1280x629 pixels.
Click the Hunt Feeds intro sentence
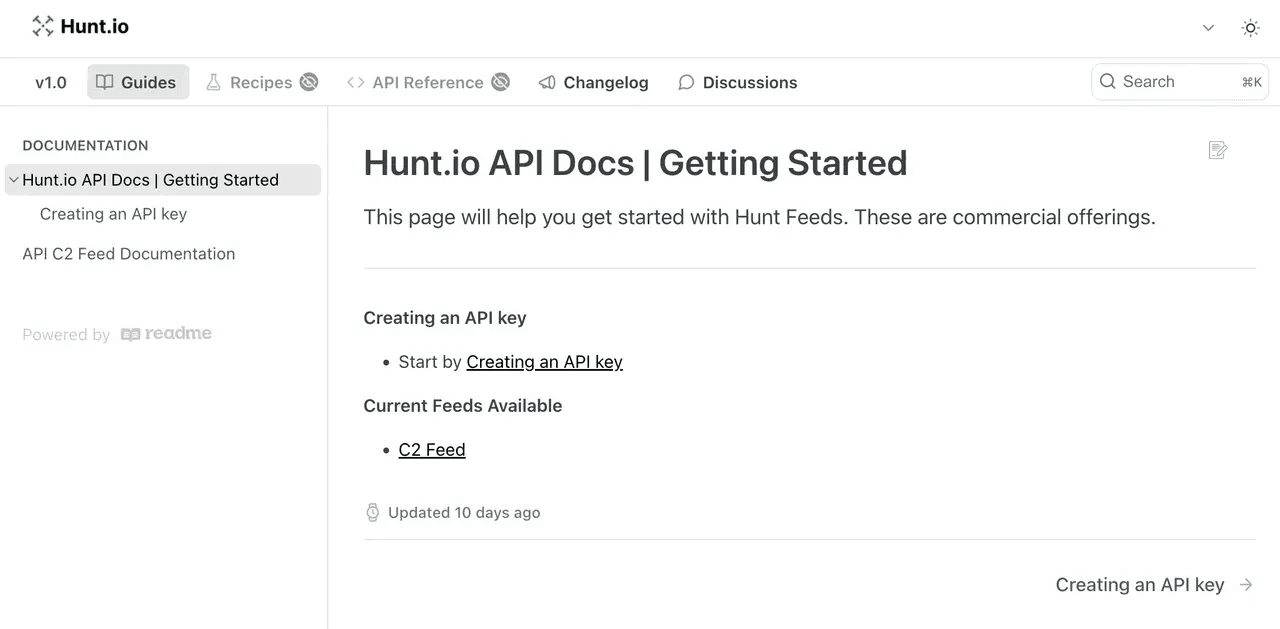759,217
